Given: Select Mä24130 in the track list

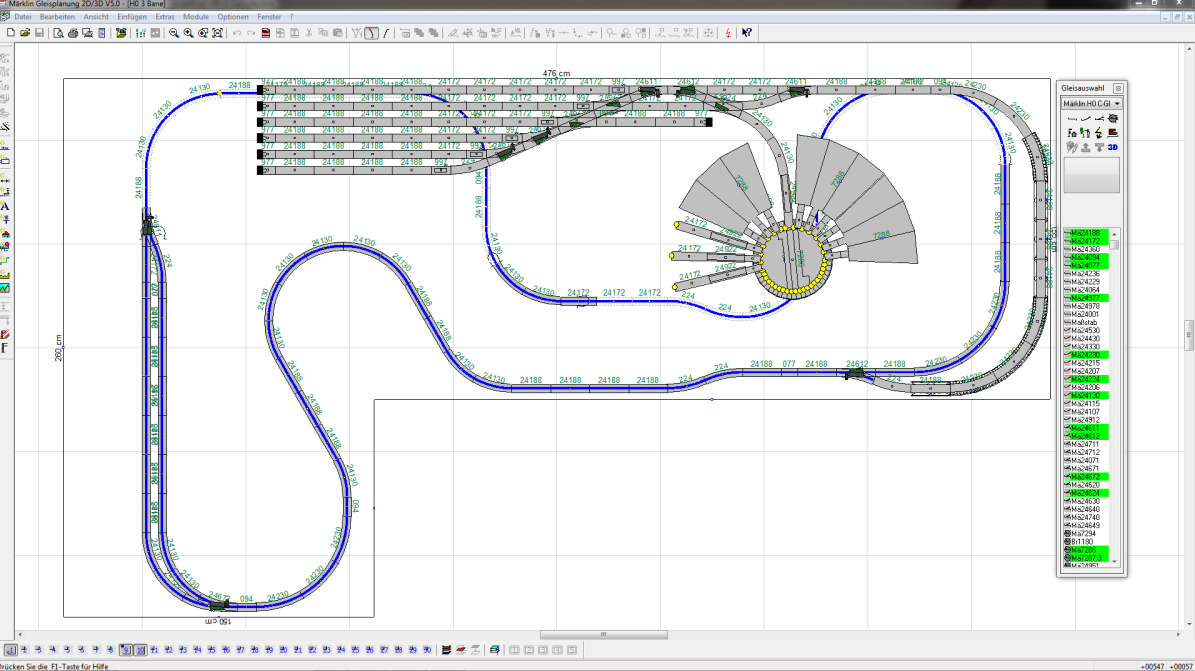Looking at the screenshot, I should click(1086, 396).
